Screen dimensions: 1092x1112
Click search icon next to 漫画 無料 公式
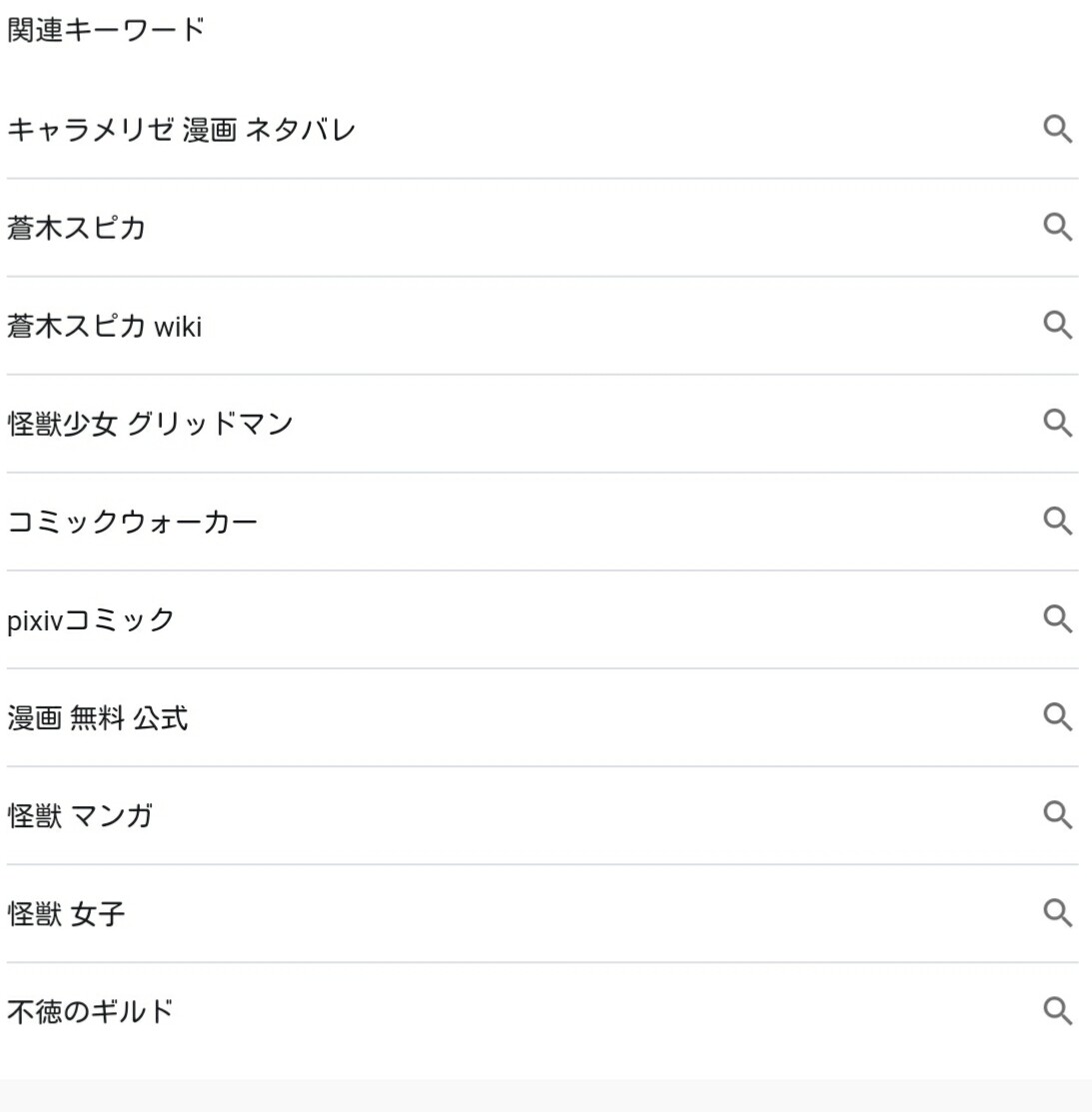tap(1057, 717)
